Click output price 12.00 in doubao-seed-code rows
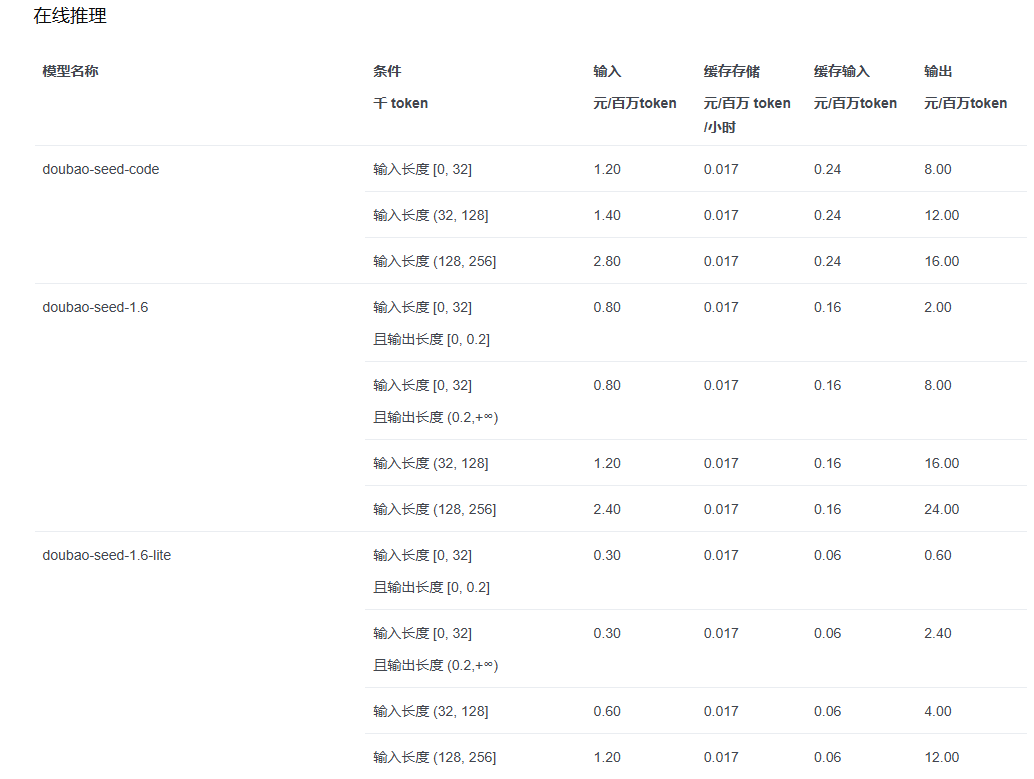This screenshot has height=779, width=1034. pos(942,216)
